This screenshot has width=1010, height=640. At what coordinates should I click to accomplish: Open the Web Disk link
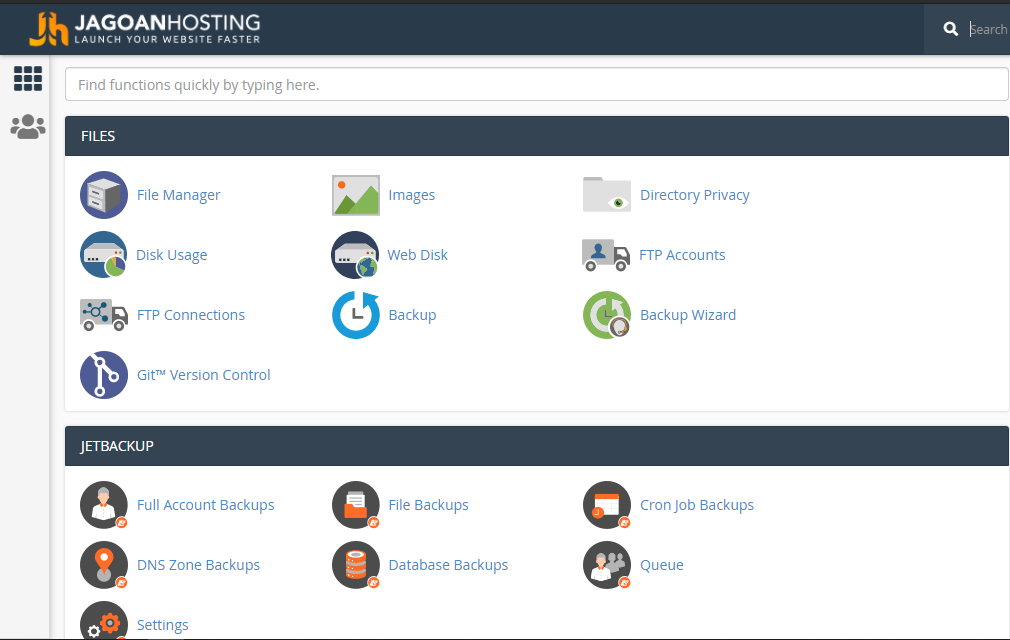point(417,255)
